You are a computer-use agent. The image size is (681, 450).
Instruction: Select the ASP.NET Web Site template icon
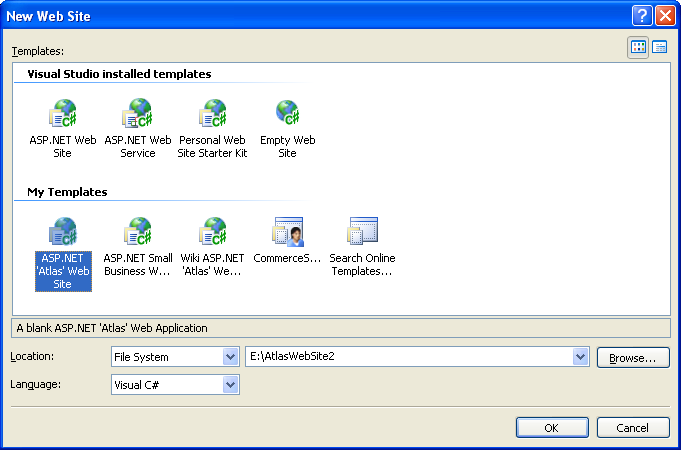pyautogui.click(x=63, y=113)
